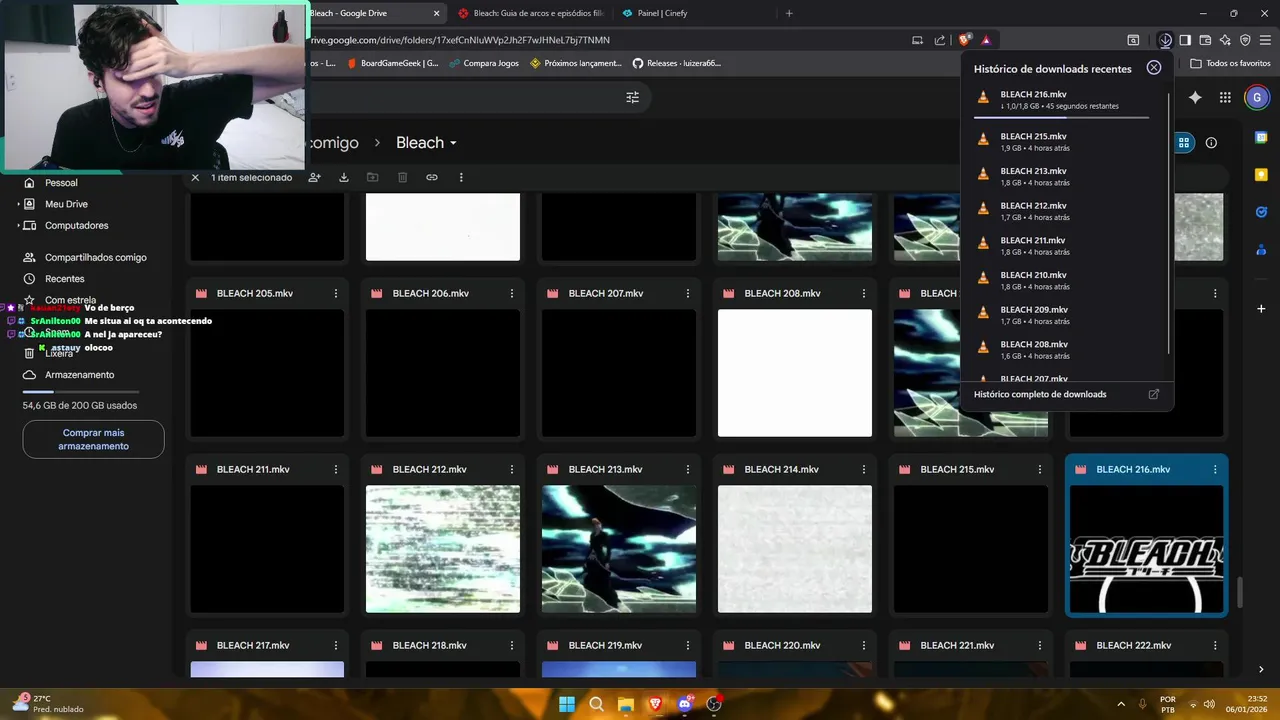Click address bar URL field
Viewport: 1280px width, 720px height.
[600, 40]
